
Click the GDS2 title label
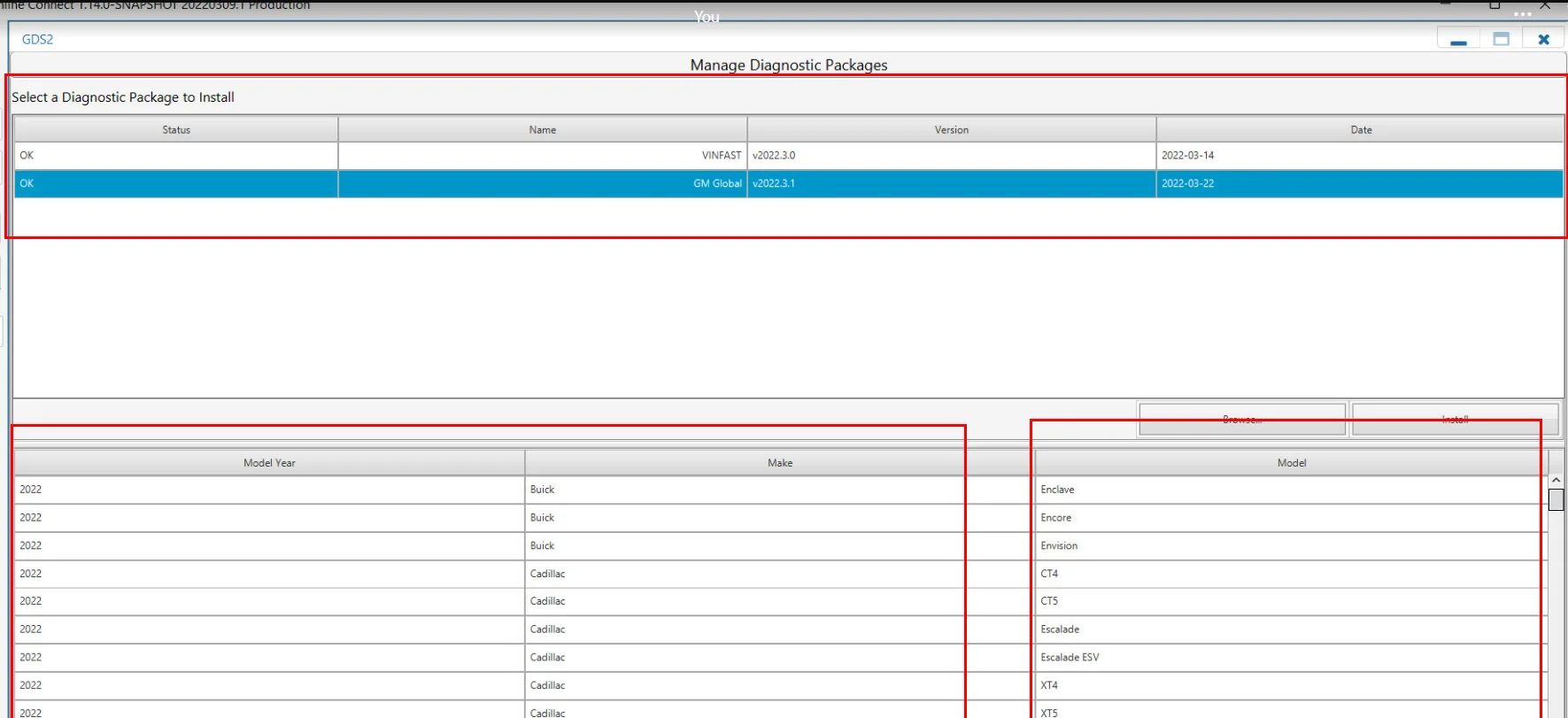point(37,40)
